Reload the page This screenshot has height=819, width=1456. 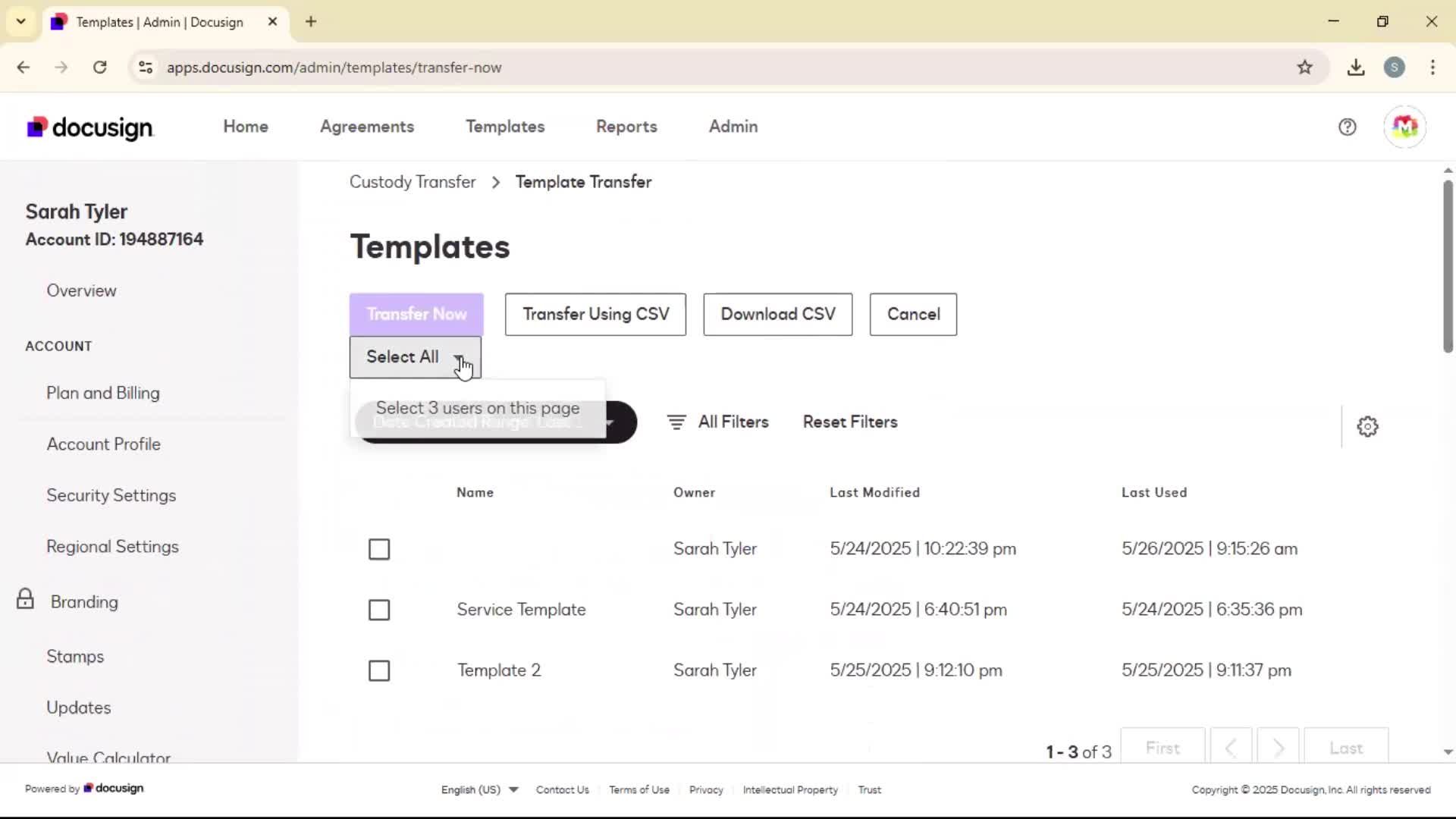[99, 67]
